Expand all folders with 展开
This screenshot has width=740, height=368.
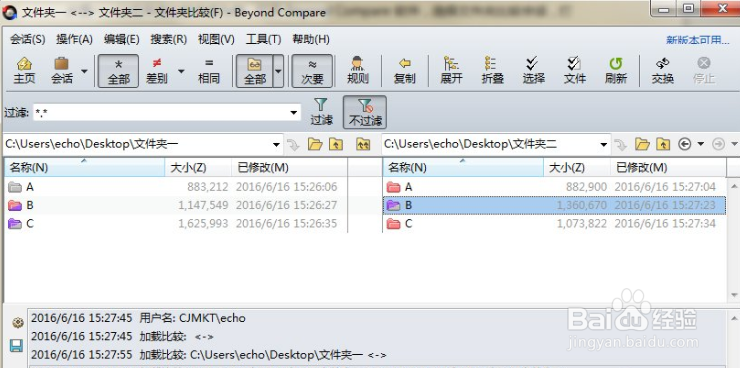(x=451, y=71)
